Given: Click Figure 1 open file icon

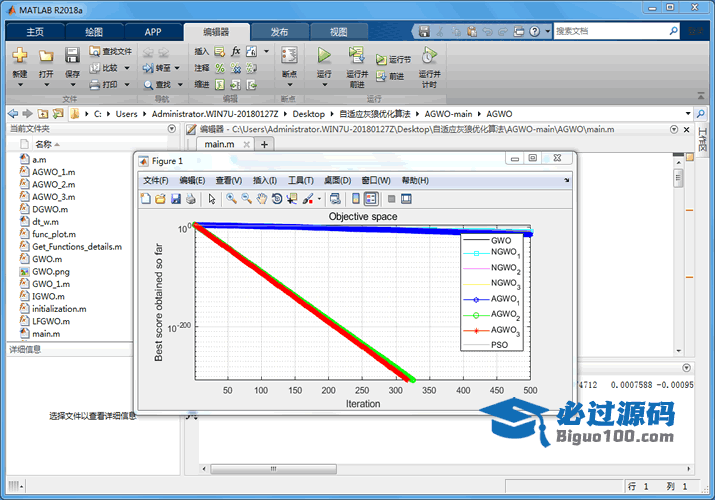Looking at the screenshot, I should pos(160,199).
